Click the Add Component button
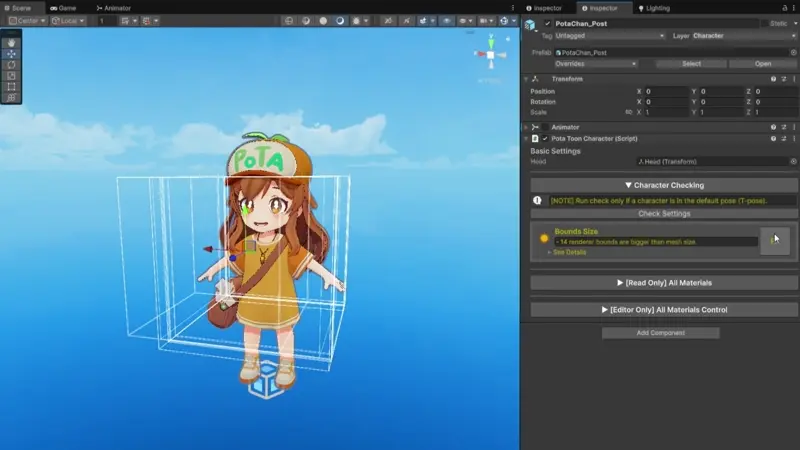Screen dimensions: 800x450 coord(660,333)
